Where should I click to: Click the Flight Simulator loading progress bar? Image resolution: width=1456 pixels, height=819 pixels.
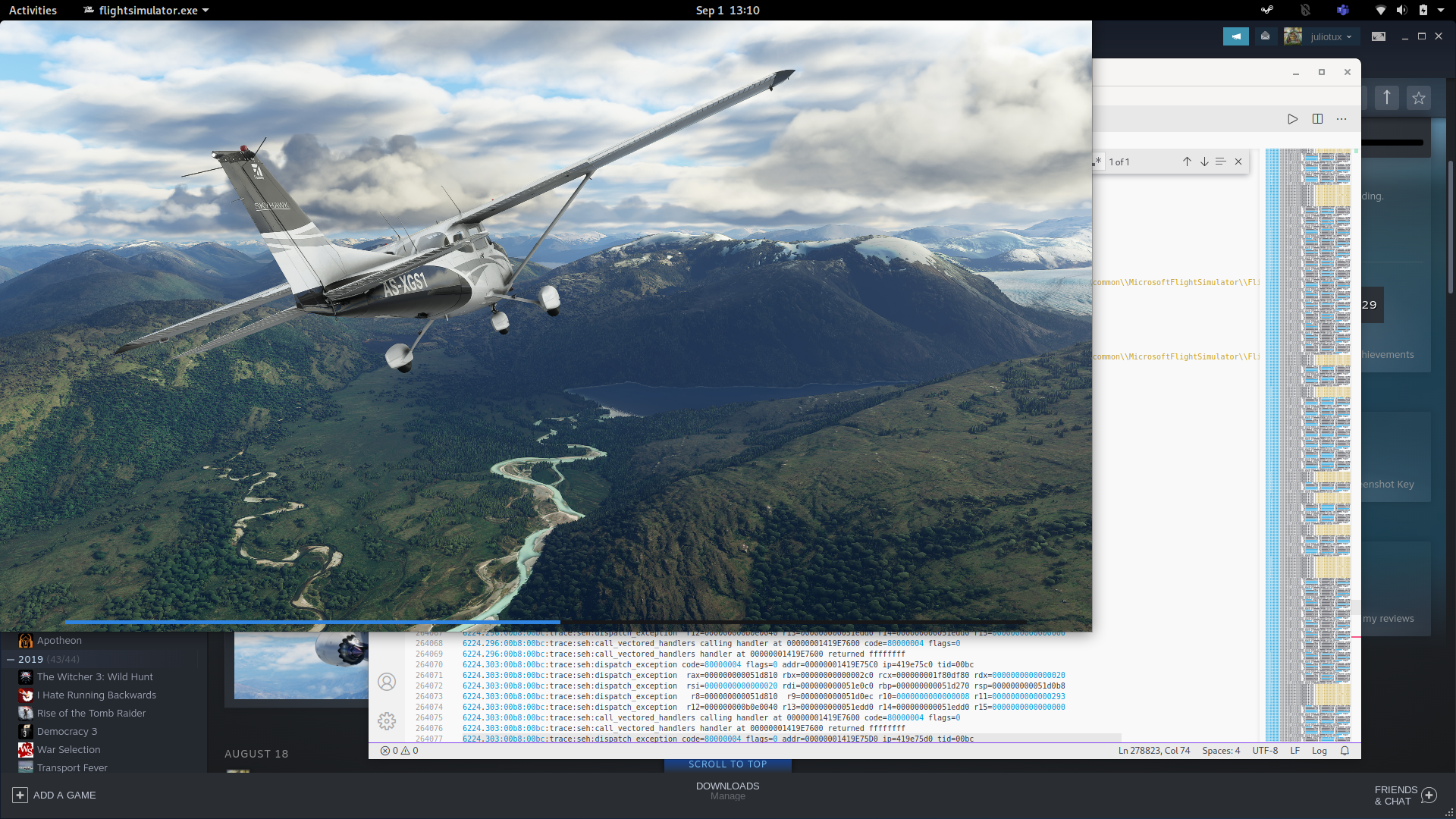pyautogui.click(x=544, y=623)
